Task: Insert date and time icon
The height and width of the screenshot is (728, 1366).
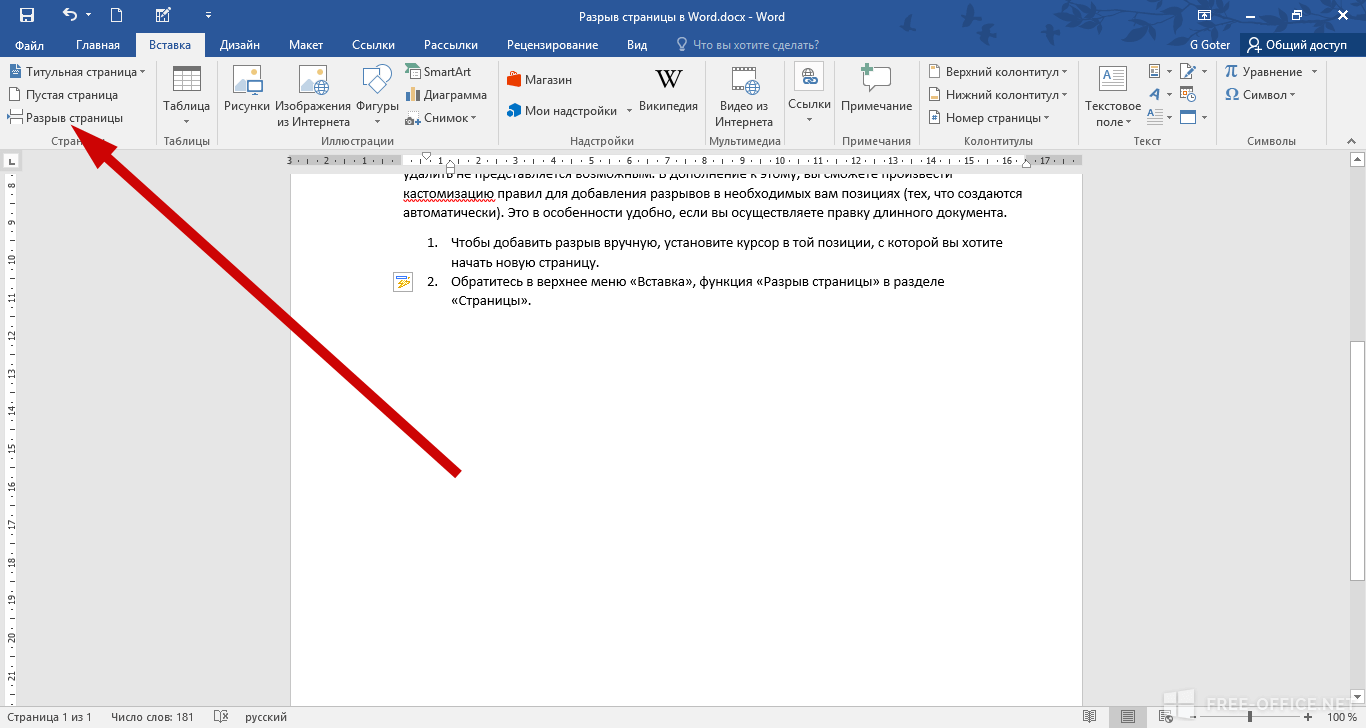Action: [1188, 95]
